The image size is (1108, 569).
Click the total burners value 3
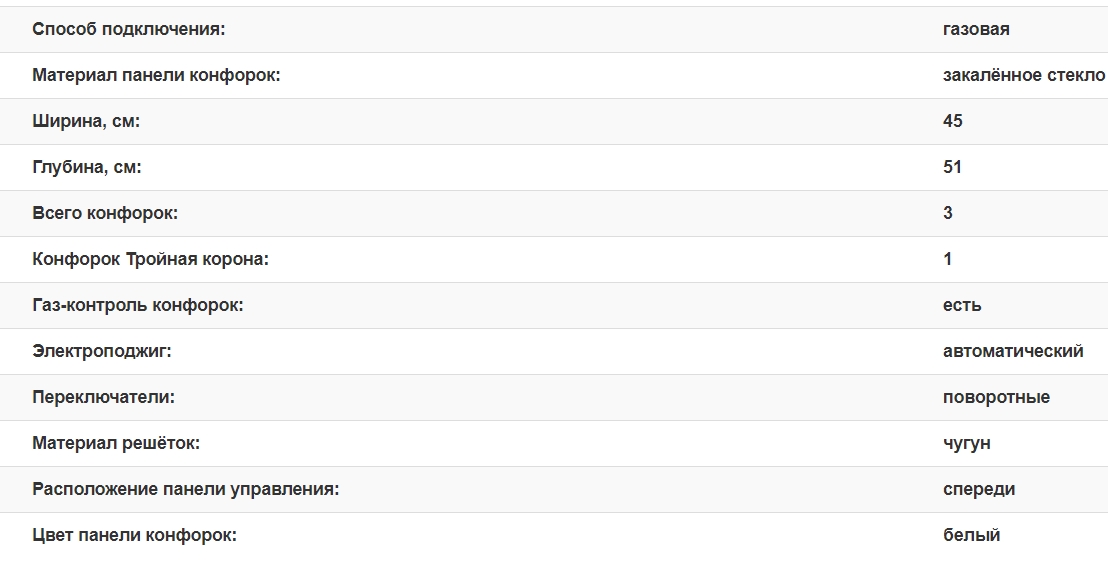coord(948,213)
